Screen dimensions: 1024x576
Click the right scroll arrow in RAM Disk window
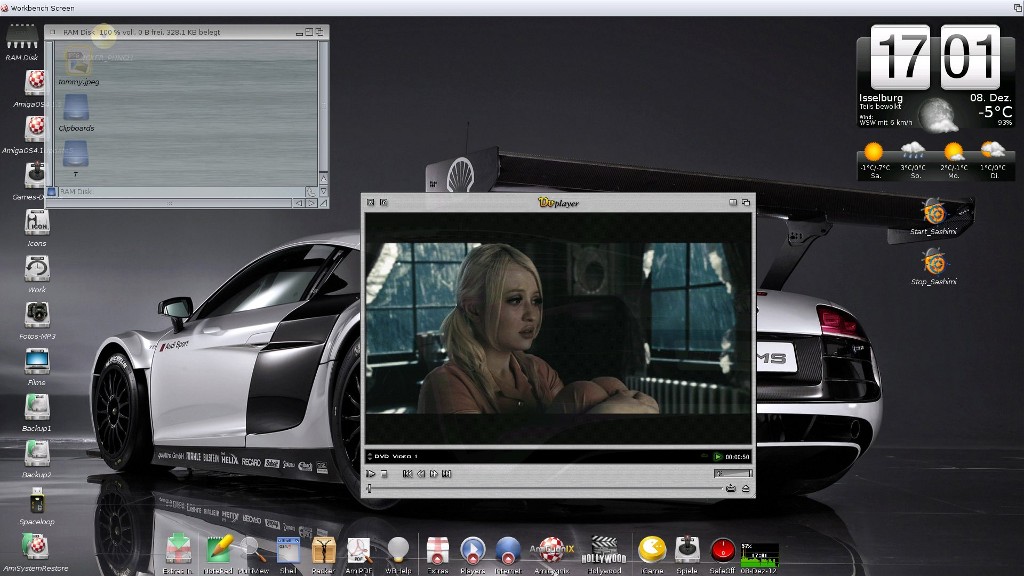pos(311,203)
